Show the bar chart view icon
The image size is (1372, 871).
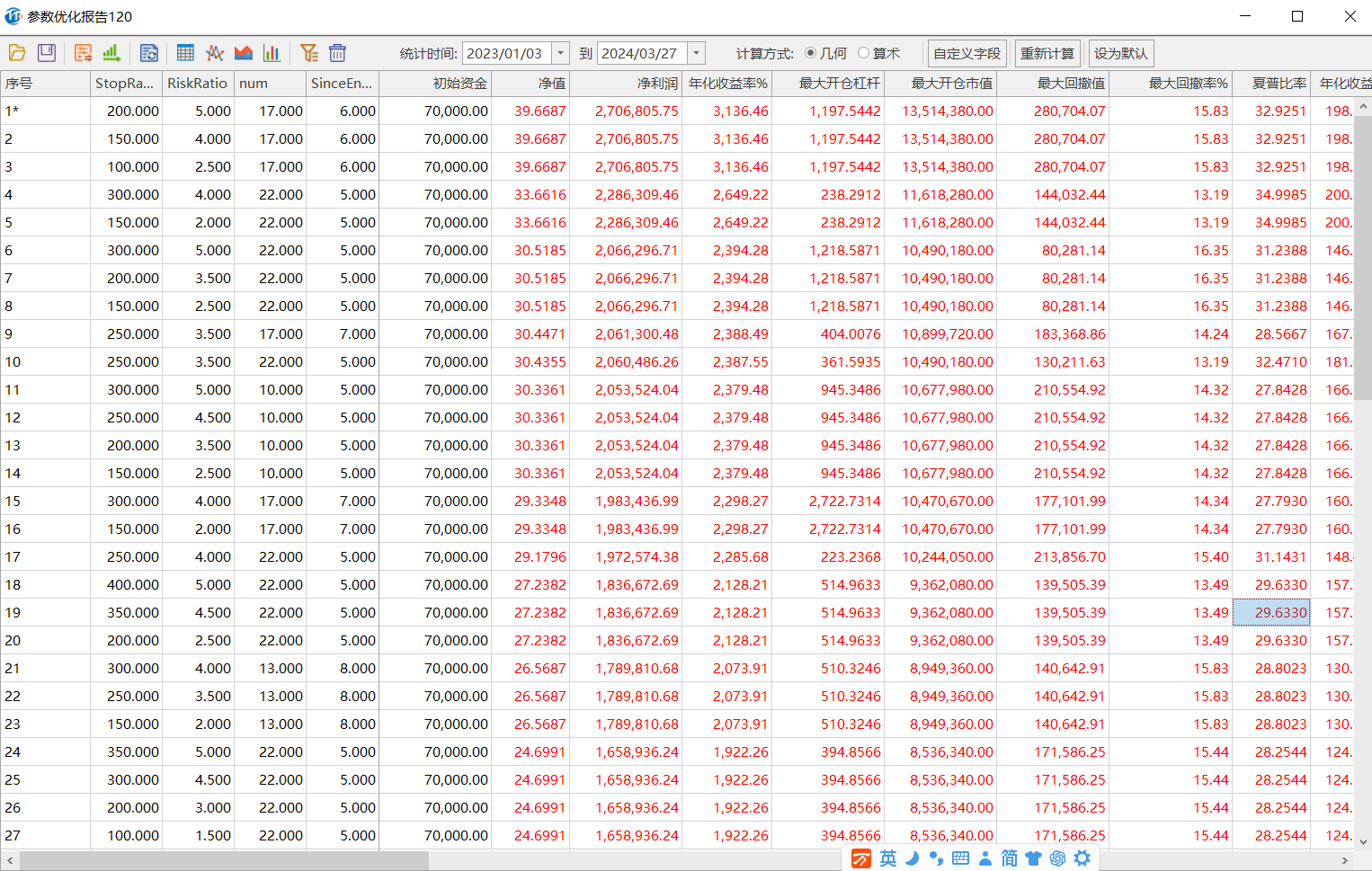[x=272, y=53]
